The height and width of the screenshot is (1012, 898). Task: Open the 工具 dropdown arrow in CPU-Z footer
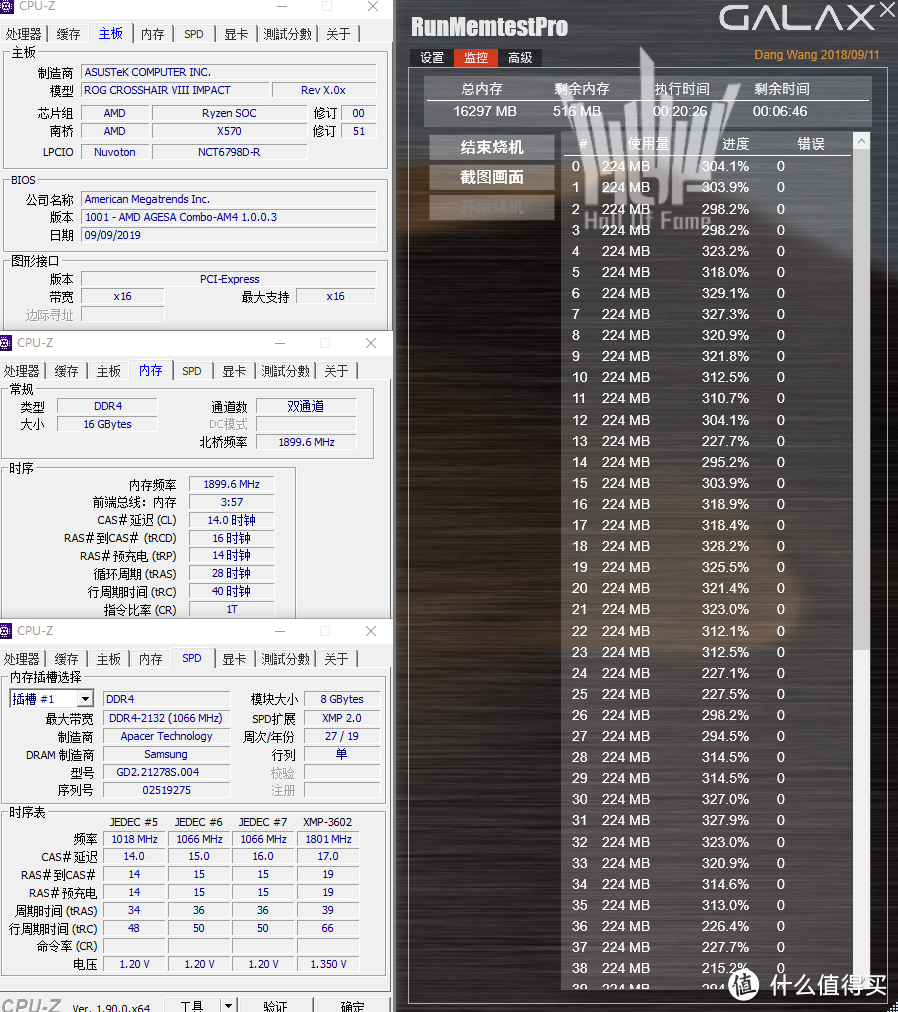[228, 1006]
